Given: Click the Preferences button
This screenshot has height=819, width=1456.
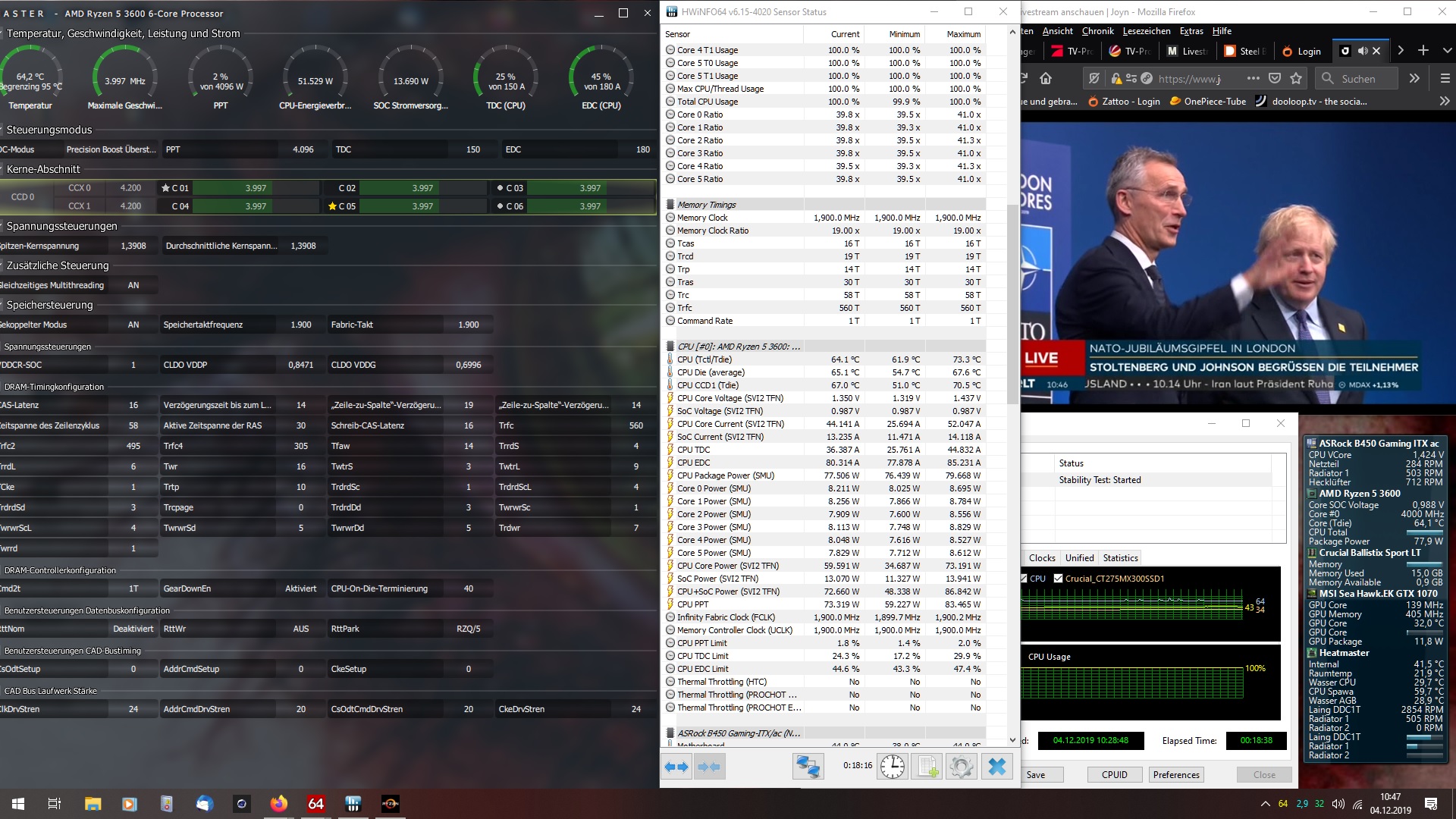Looking at the screenshot, I should pyautogui.click(x=1175, y=774).
